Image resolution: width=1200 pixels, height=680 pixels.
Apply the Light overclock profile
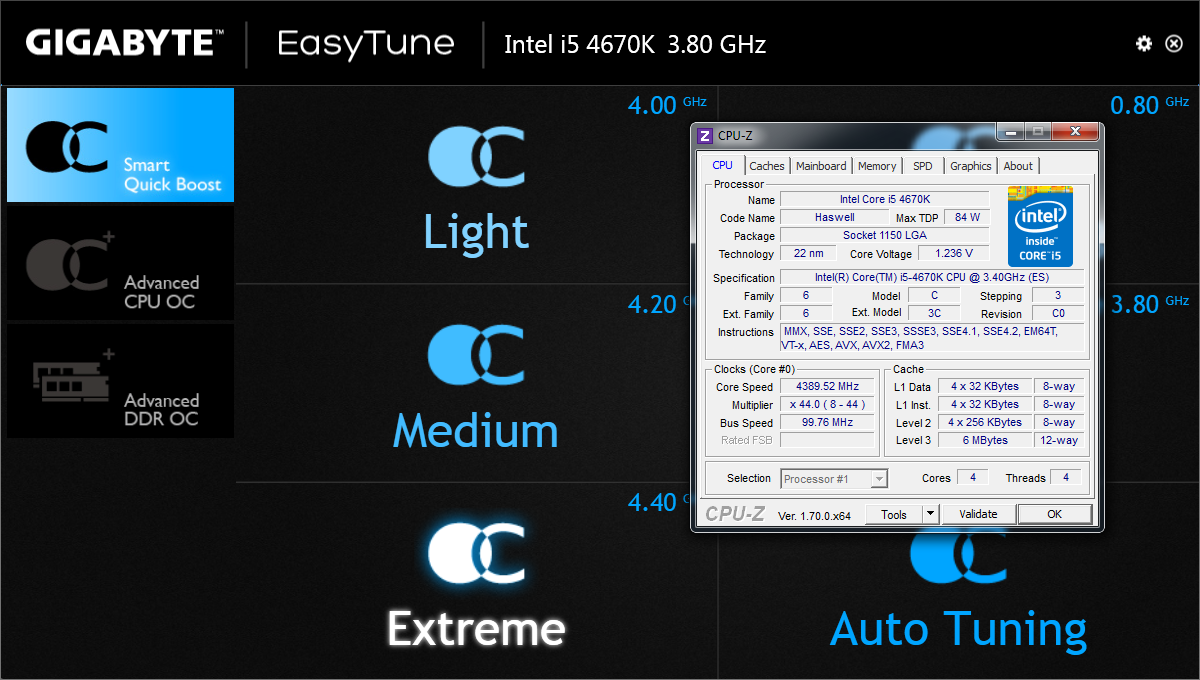(x=476, y=188)
